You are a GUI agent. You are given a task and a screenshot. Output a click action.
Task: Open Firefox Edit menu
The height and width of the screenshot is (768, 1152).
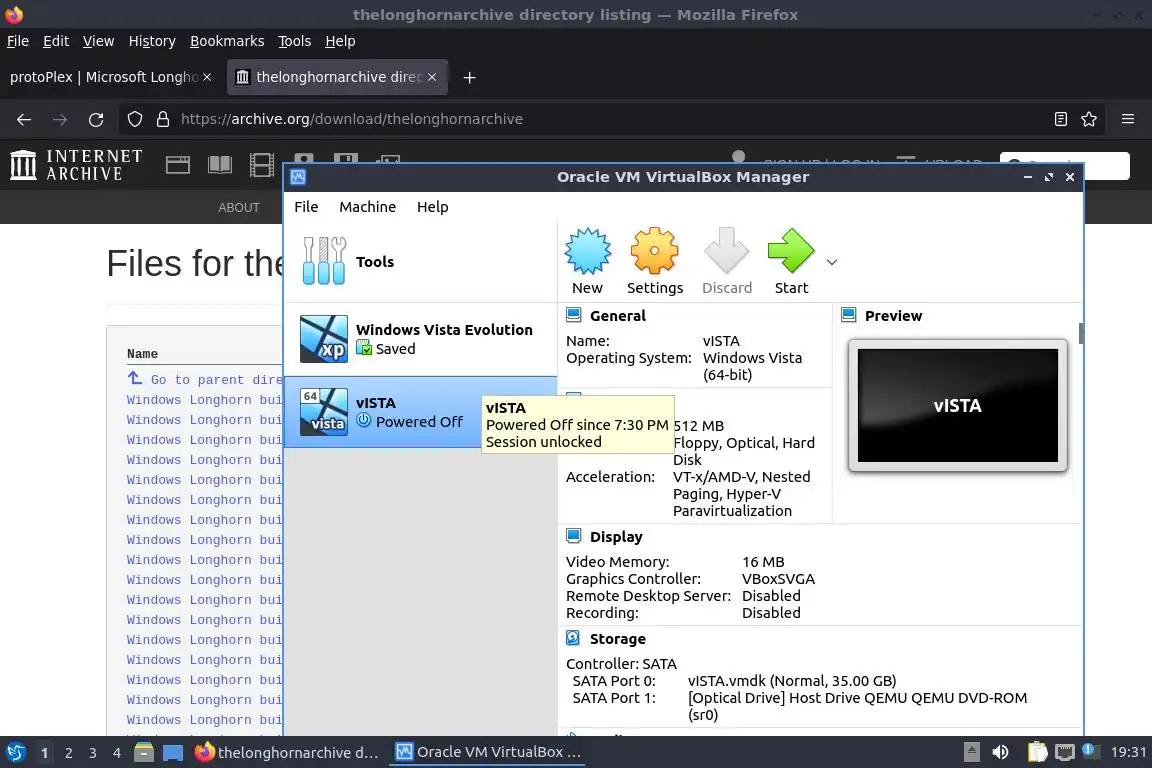point(56,41)
